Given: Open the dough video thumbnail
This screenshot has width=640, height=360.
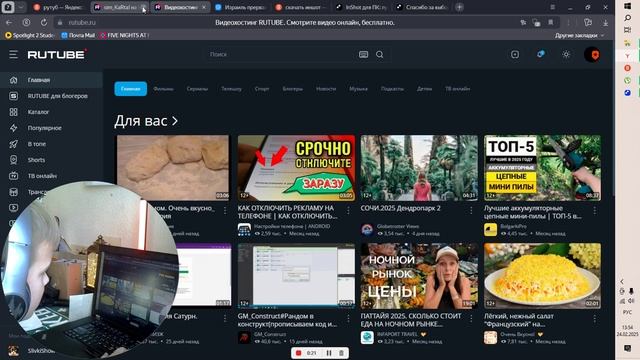Looking at the screenshot, I should point(173,167).
